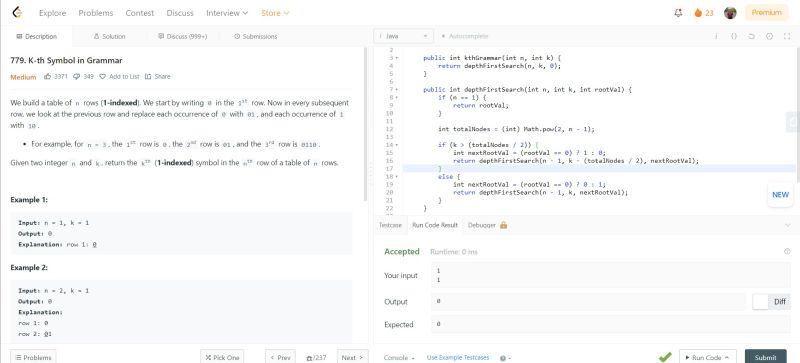Click Use Example Testcases link
Image resolution: width=800 pixels, height=363 pixels.
(x=458, y=357)
